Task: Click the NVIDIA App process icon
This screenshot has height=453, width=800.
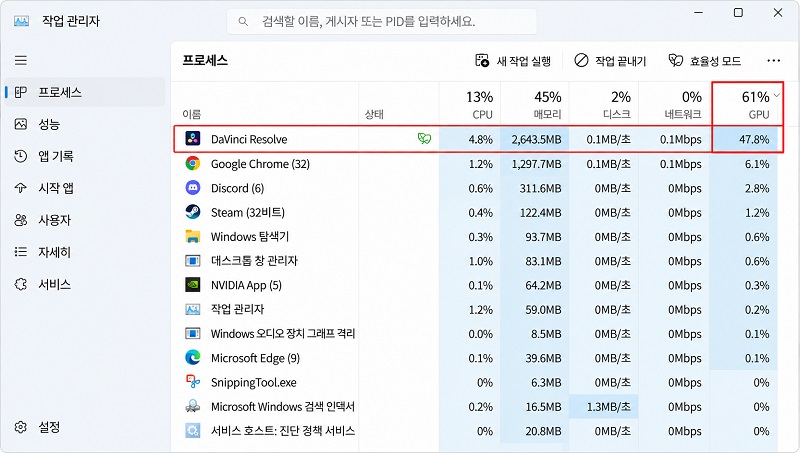Action: click(193, 285)
